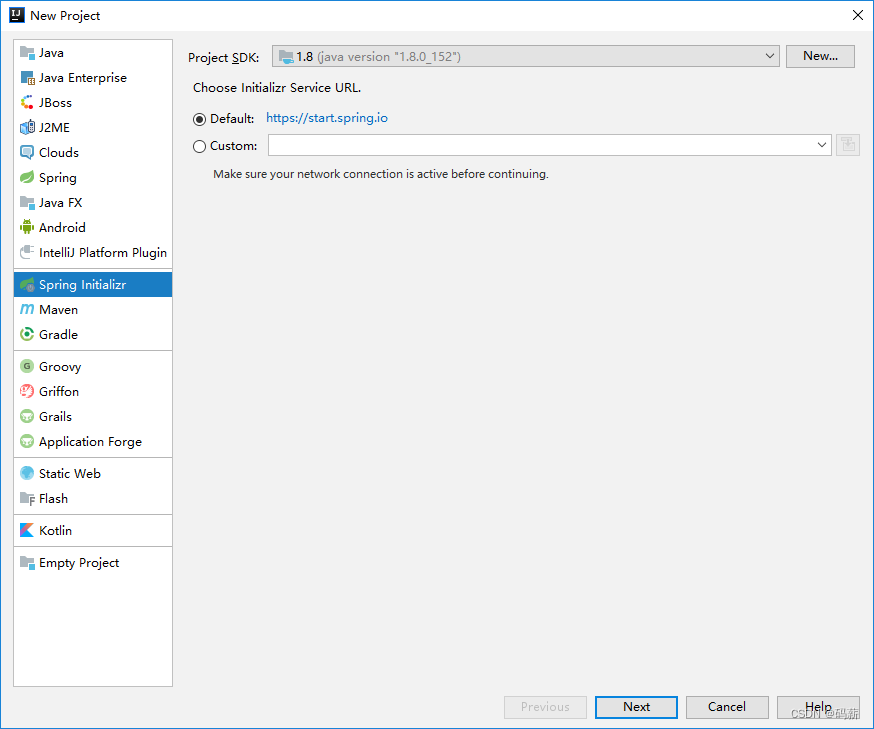Open the file browser beside Custom URL field
This screenshot has width=874, height=729.
pyautogui.click(x=847, y=145)
